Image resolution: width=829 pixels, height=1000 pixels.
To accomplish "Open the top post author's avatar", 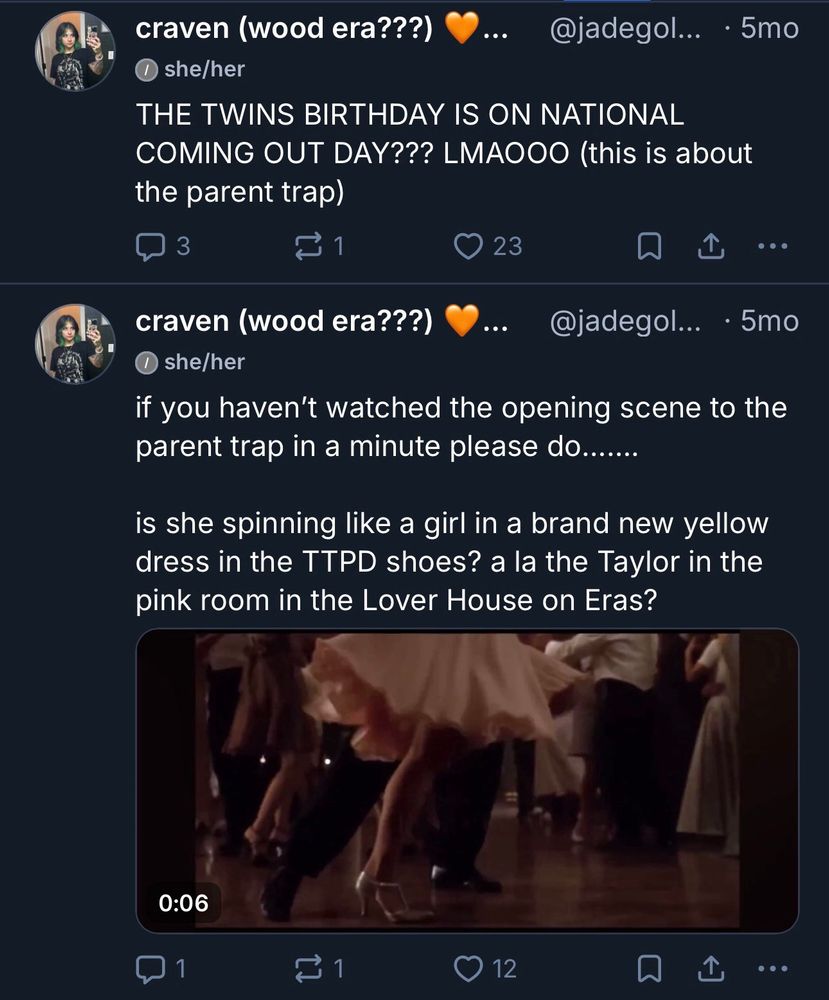I will tap(75, 52).
